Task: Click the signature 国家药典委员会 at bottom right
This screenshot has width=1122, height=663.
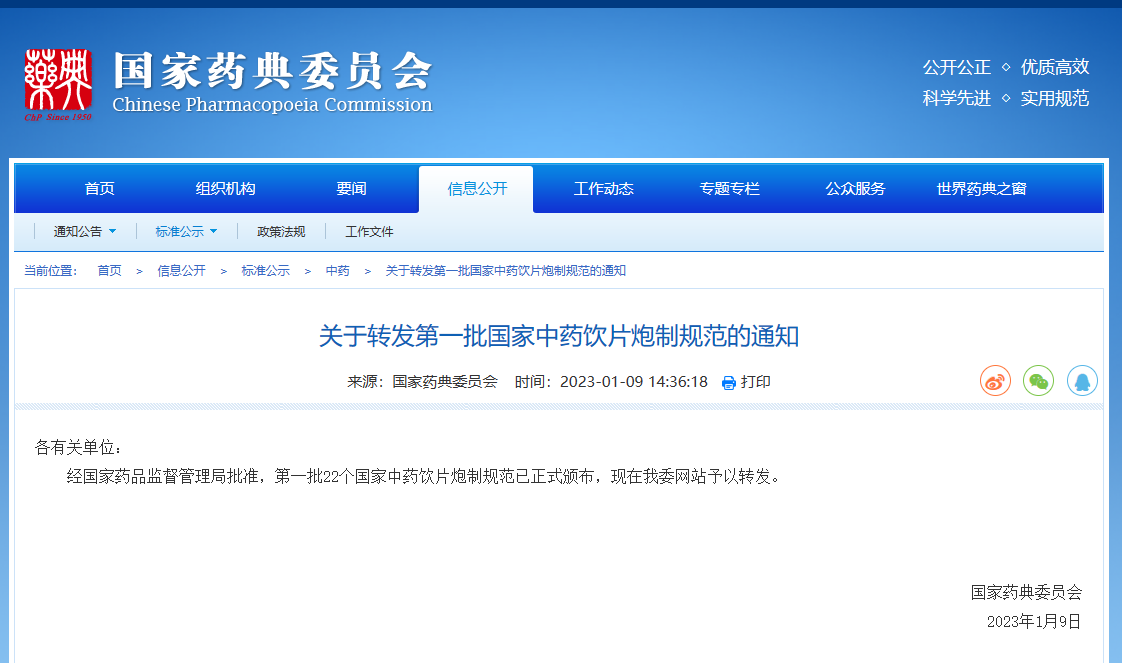Action: click(1026, 592)
